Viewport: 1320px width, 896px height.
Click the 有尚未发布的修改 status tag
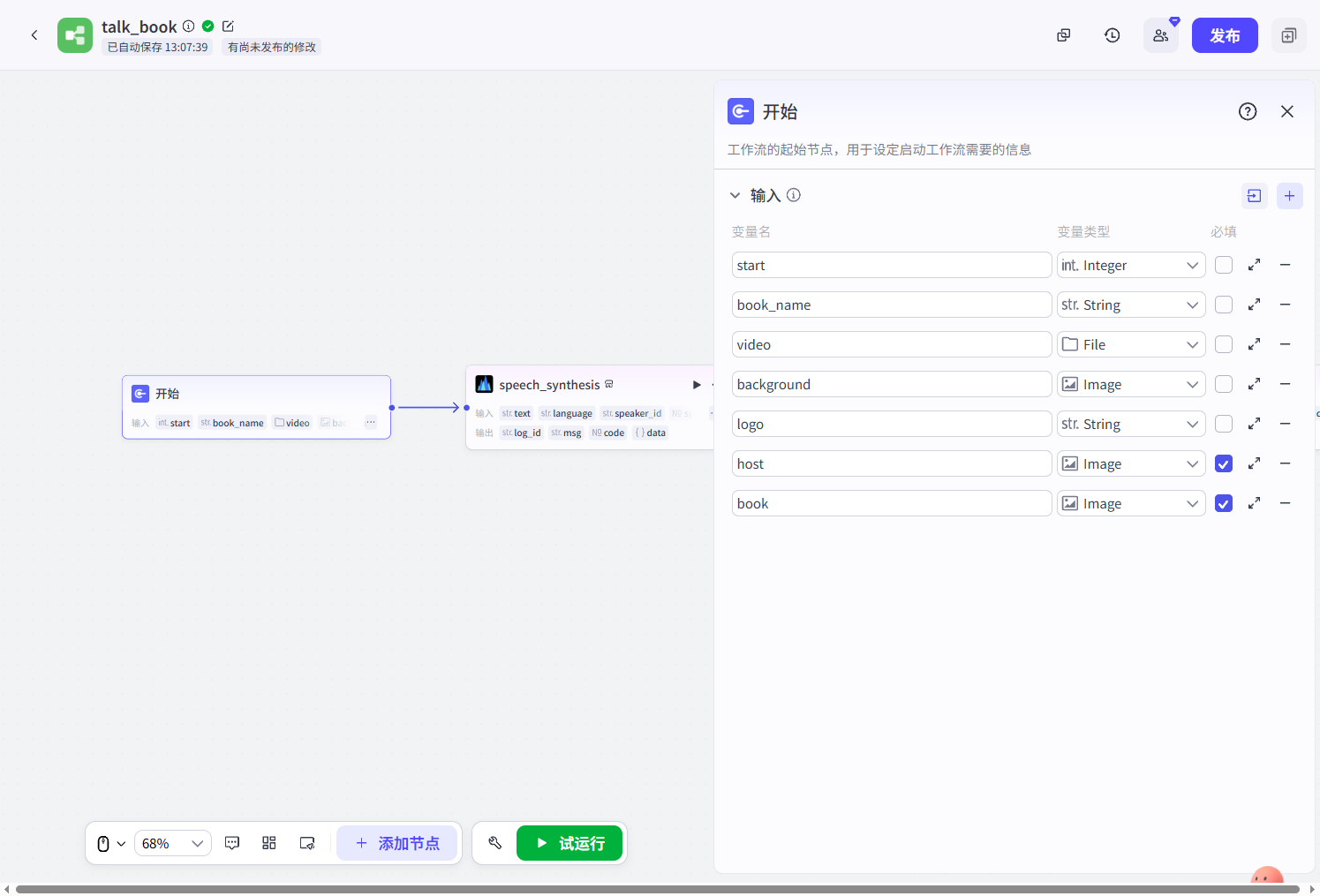click(272, 47)
